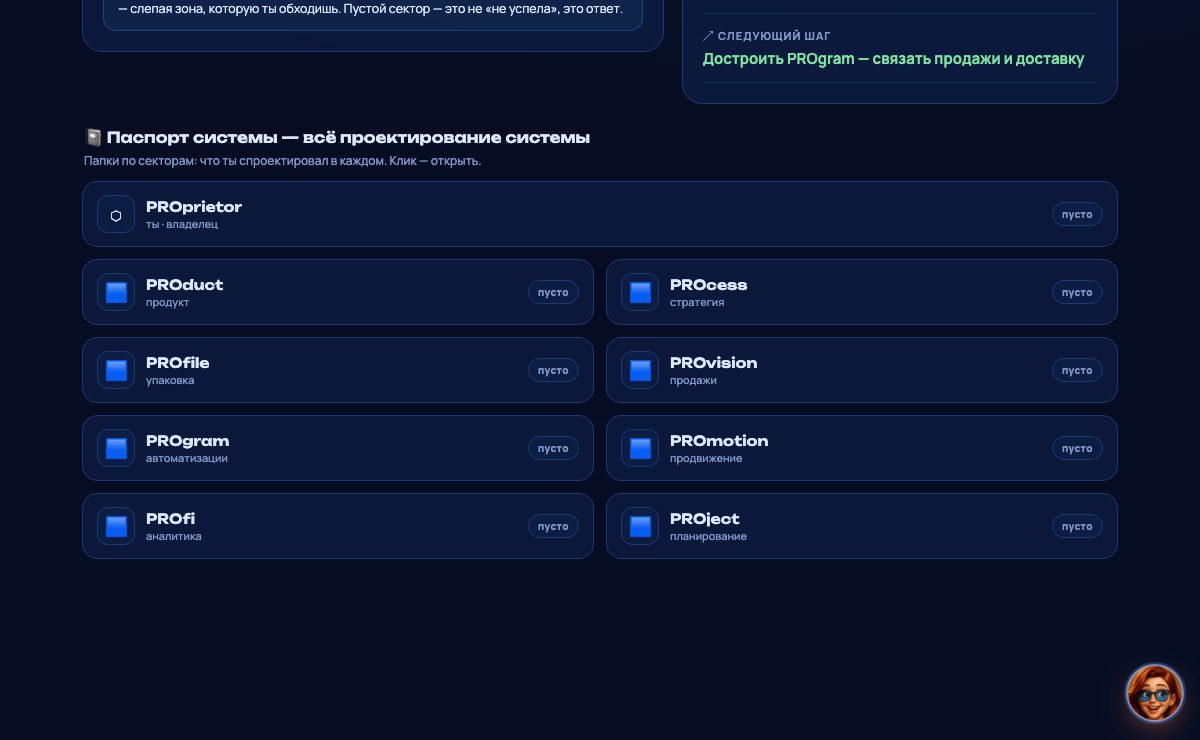Open the PROmotion folder title

point(719,441)
